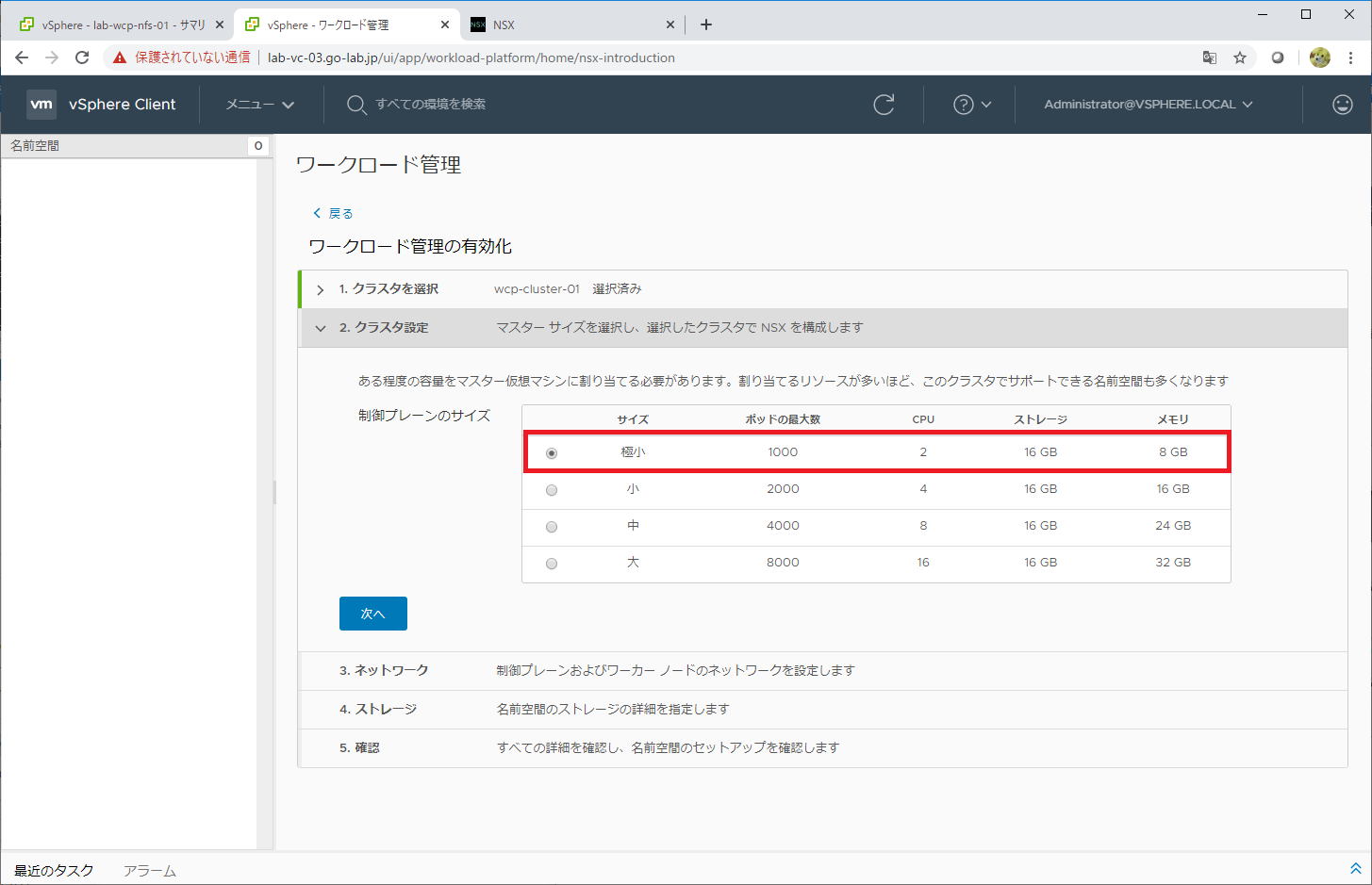Open the アラーム tab

pos(150,870)
